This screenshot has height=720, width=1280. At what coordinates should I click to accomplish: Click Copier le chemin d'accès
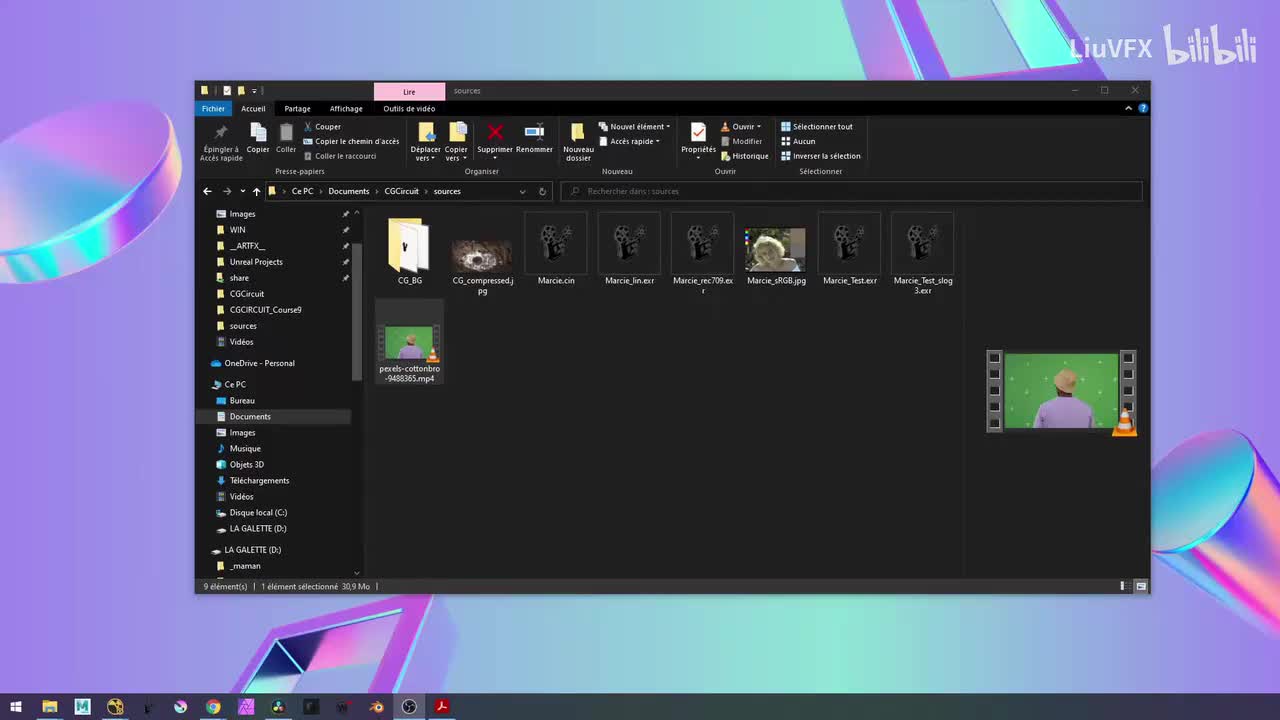coord(351,141)
